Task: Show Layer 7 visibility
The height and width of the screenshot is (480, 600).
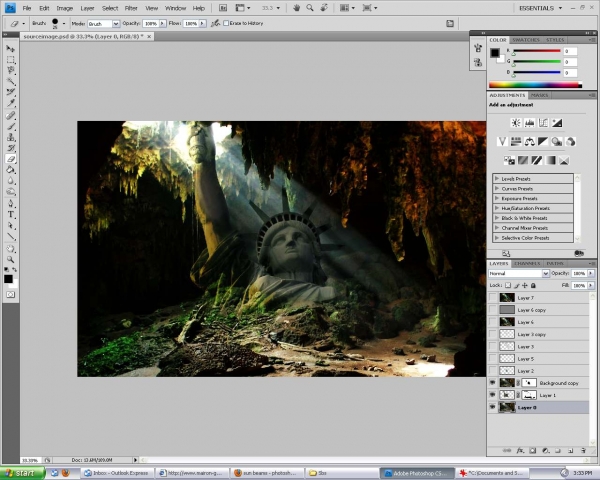Action: [492, 297]
